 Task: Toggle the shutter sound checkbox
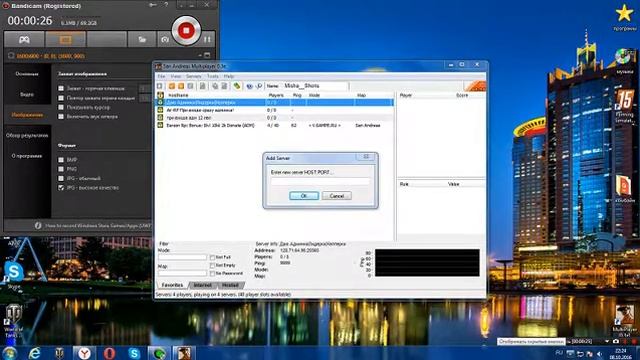(x=61, y=117)
